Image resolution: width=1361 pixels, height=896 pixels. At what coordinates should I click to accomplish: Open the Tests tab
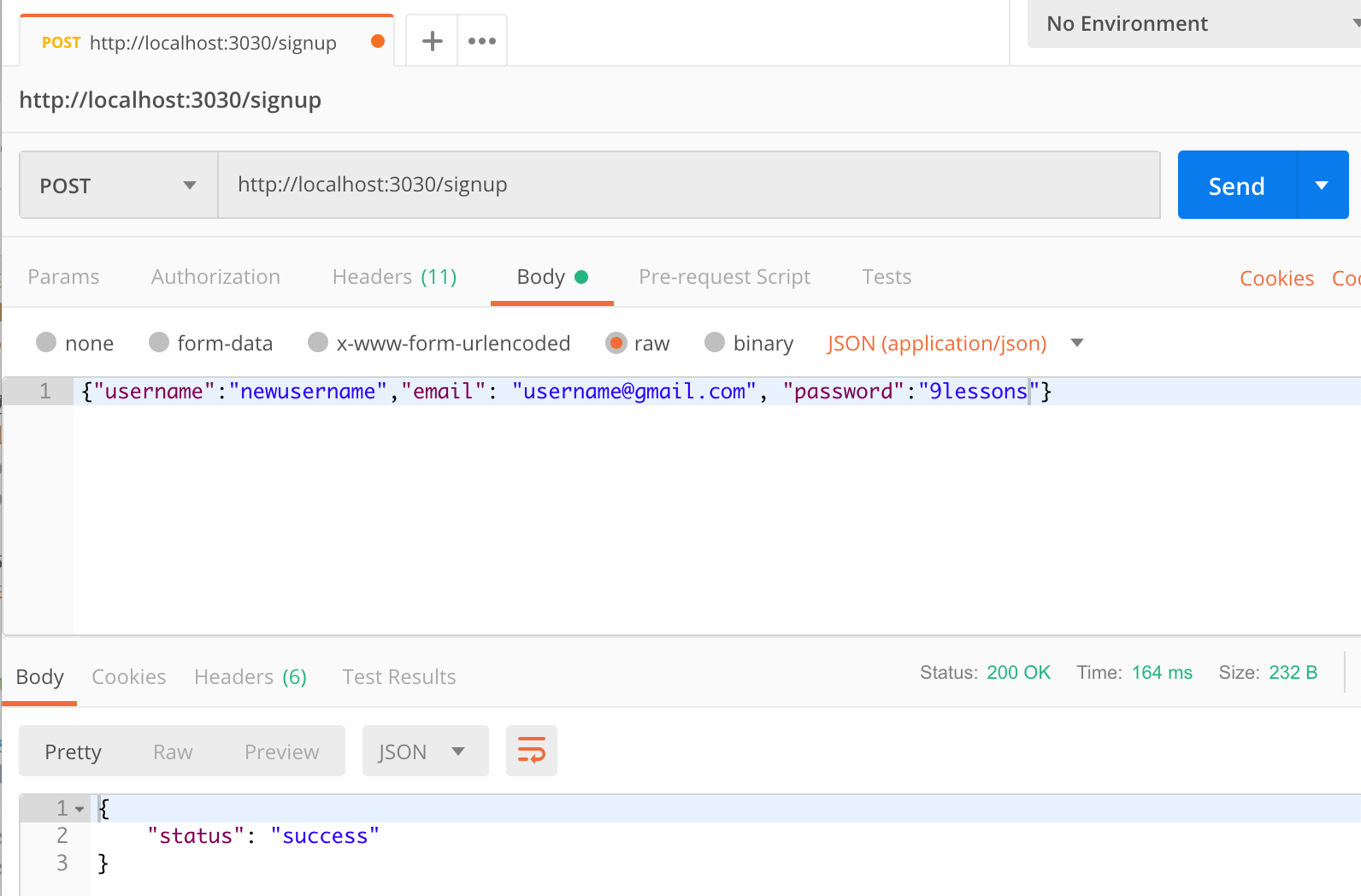point(887,277)
